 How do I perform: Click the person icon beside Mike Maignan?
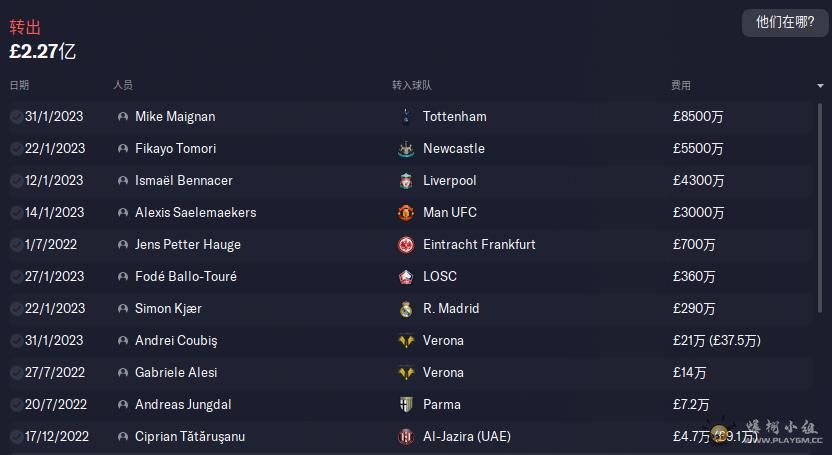123,117
